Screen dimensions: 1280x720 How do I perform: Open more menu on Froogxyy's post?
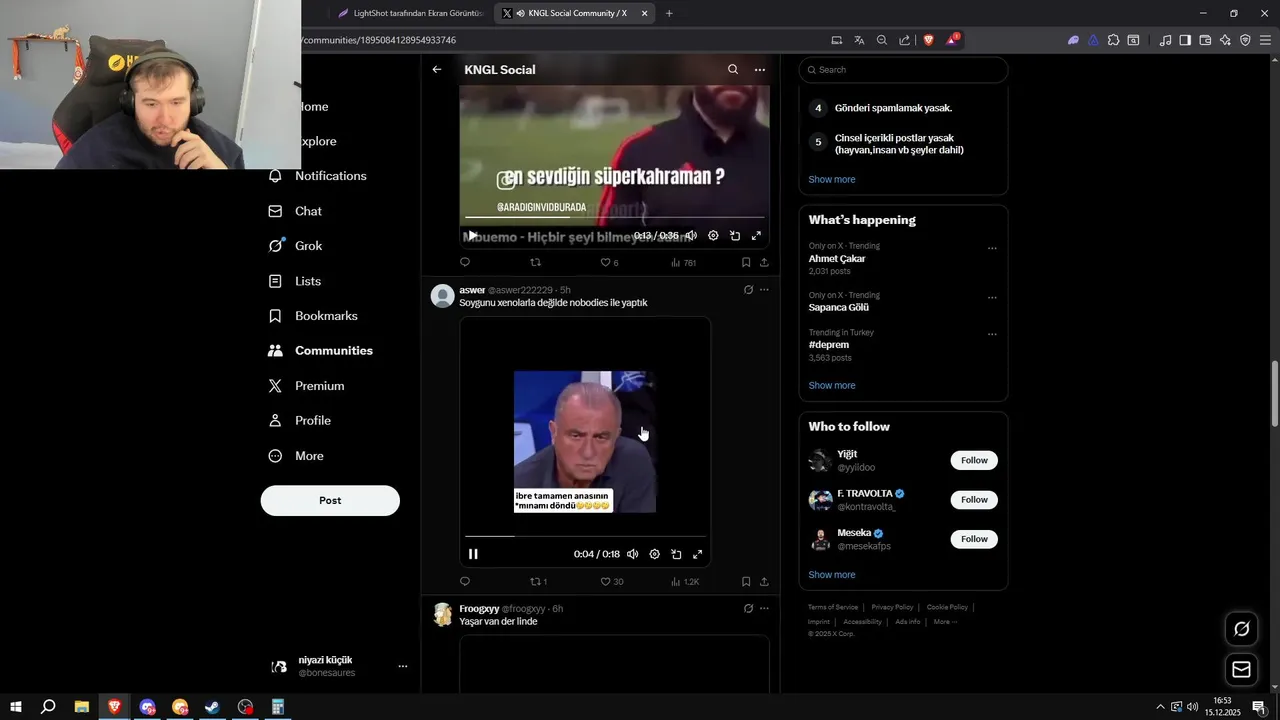point(764,608)
